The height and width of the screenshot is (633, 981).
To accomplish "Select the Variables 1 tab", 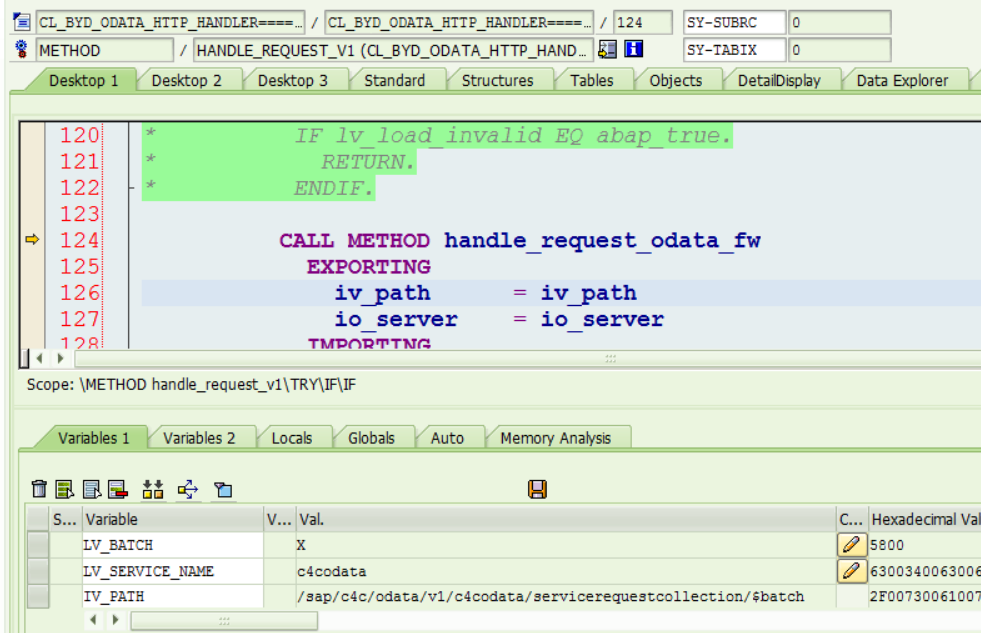I will pos(93,438).
